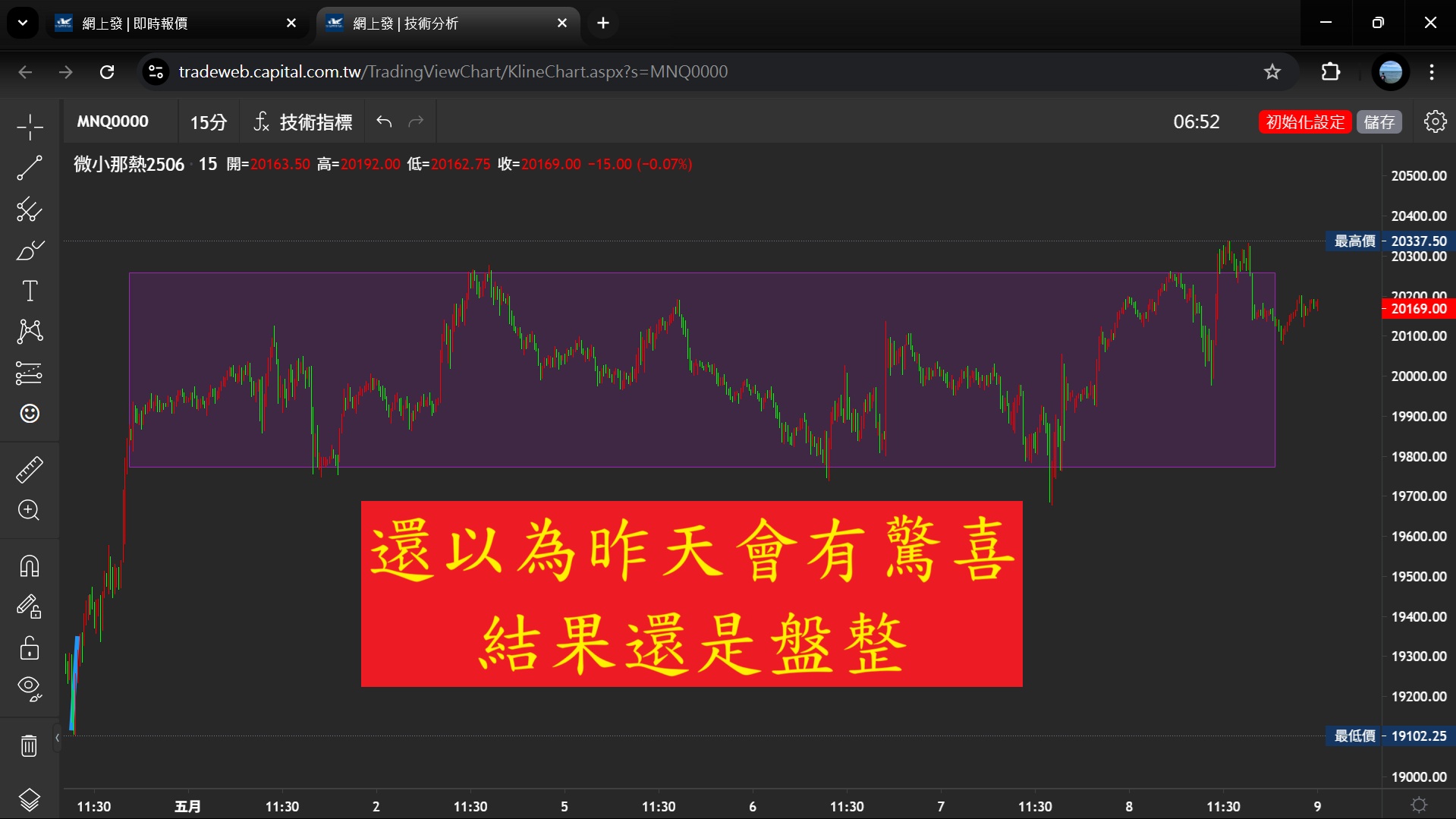This screenshot has width=1456, height=819.
Task: Click the 最高價 20337.50 price label
Action: pos(1390,241)
